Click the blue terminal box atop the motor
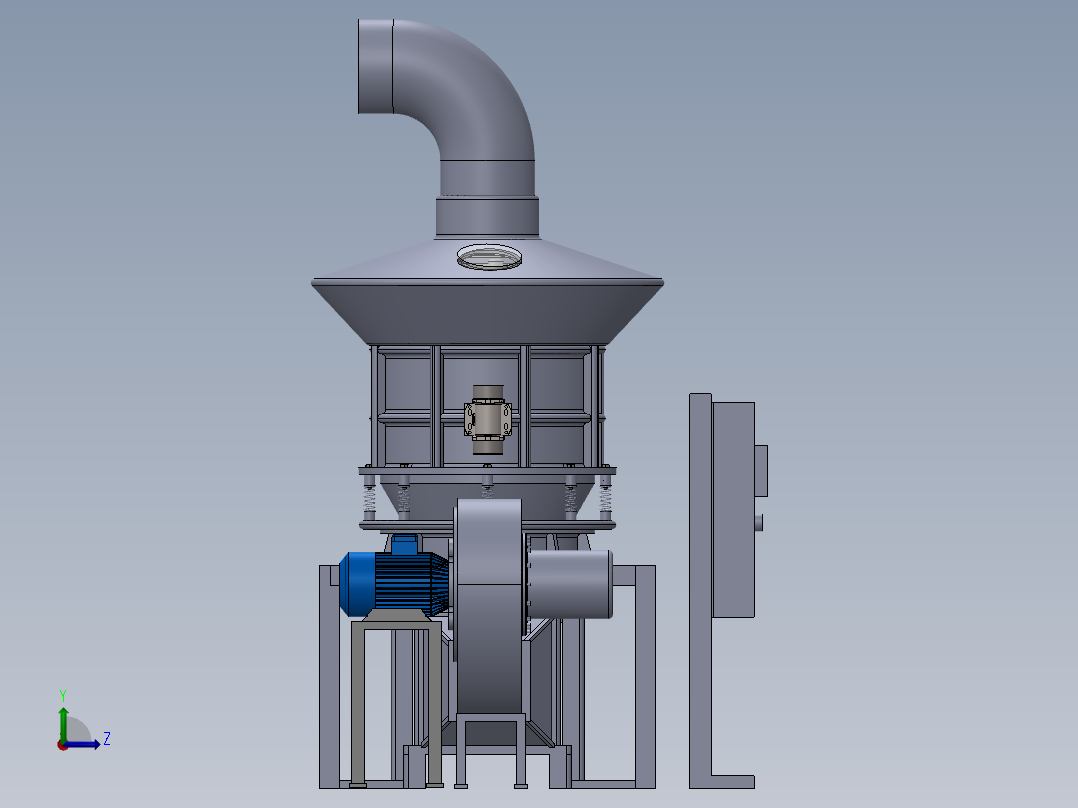 (404, 544)
